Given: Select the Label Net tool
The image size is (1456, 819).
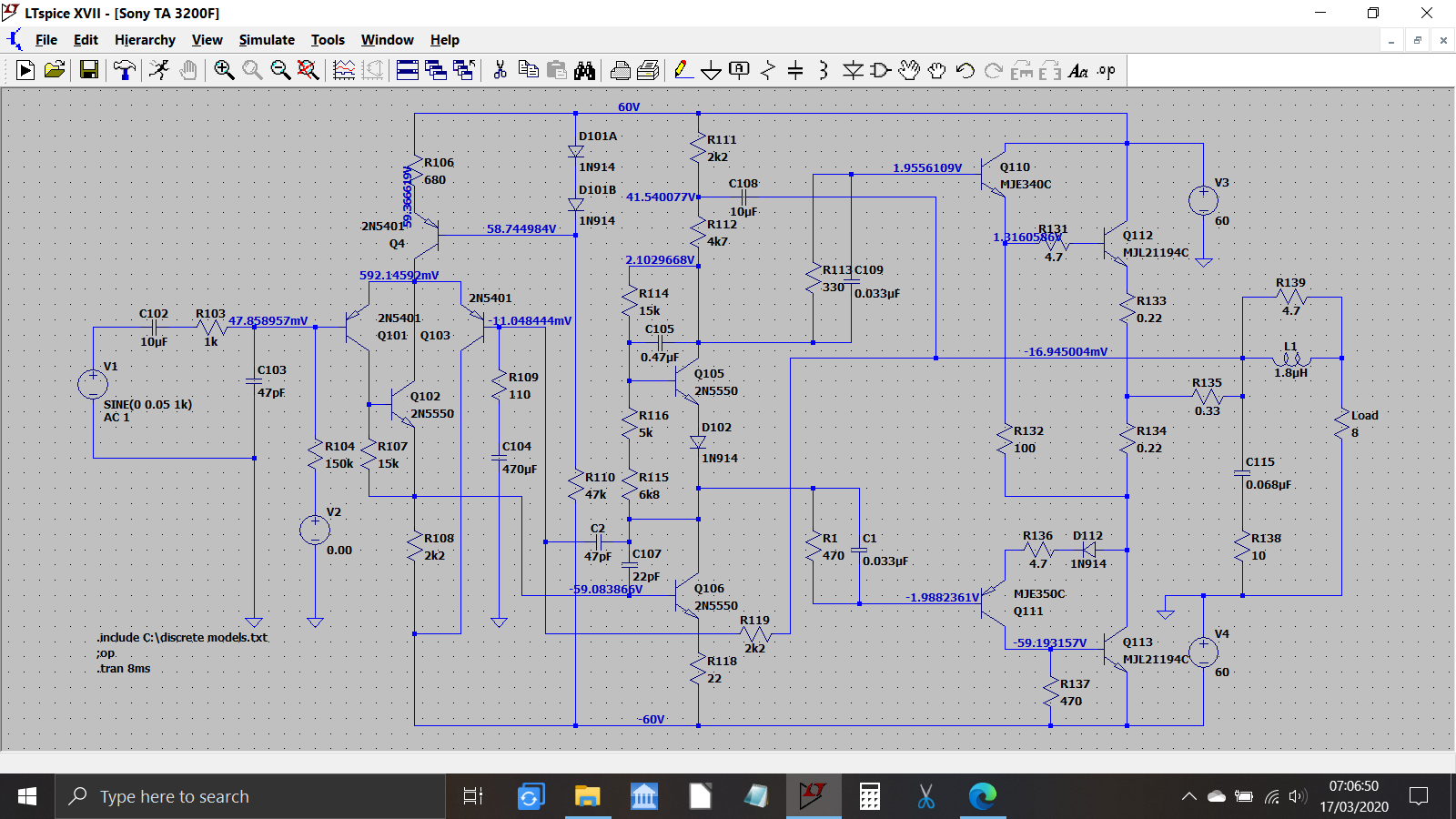Looking at the screenshot, I should tap(740, 70).
